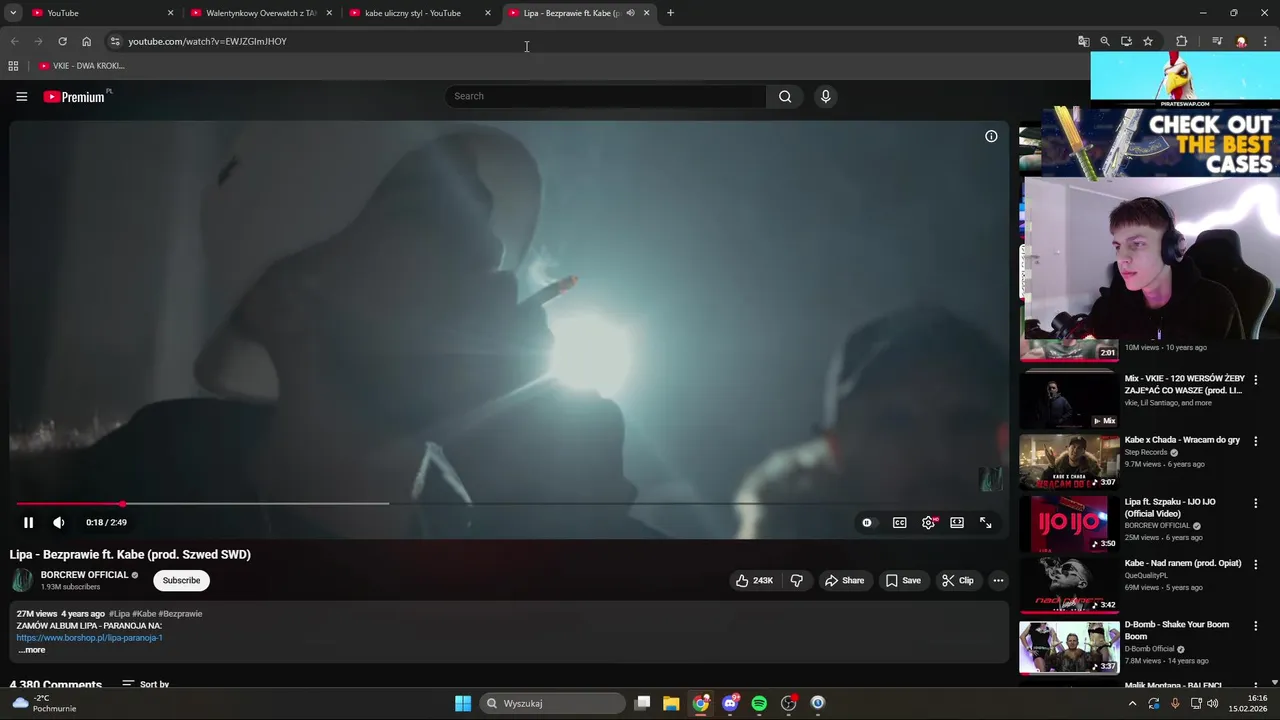
Task: Reload the page
Action: (62, 41)
